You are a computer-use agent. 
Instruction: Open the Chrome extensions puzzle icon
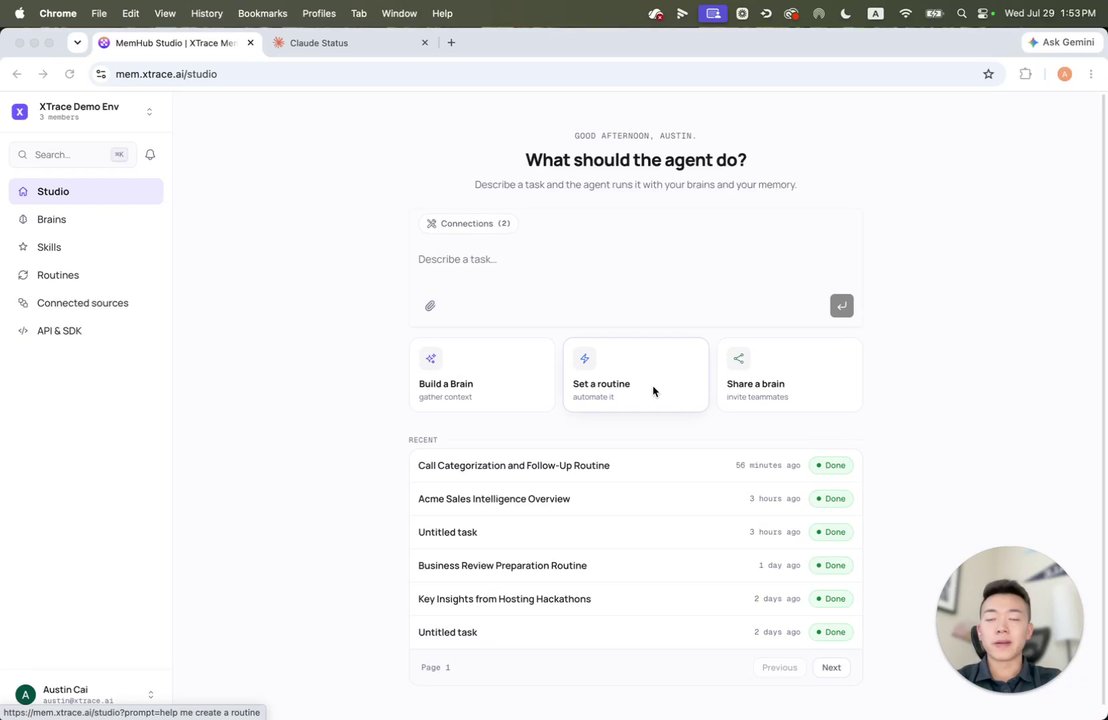pyautogui.click(x=1025, y=74)
